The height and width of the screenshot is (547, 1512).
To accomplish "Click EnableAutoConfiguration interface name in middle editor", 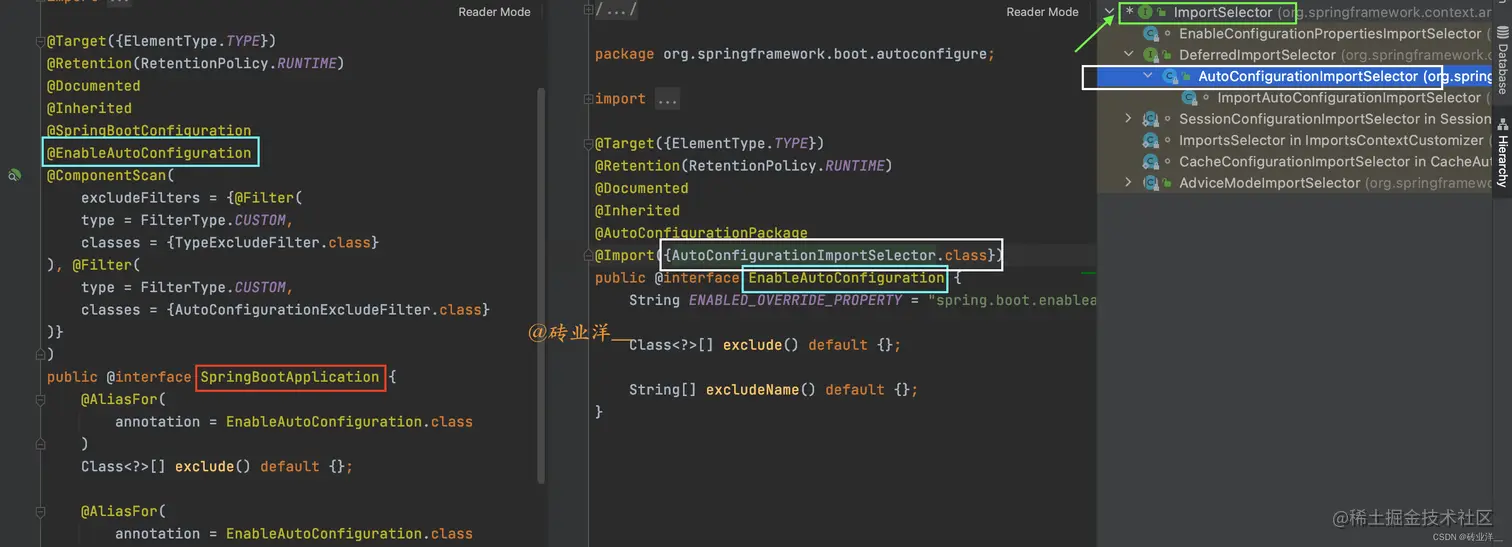I will click(x=846, y=277).
